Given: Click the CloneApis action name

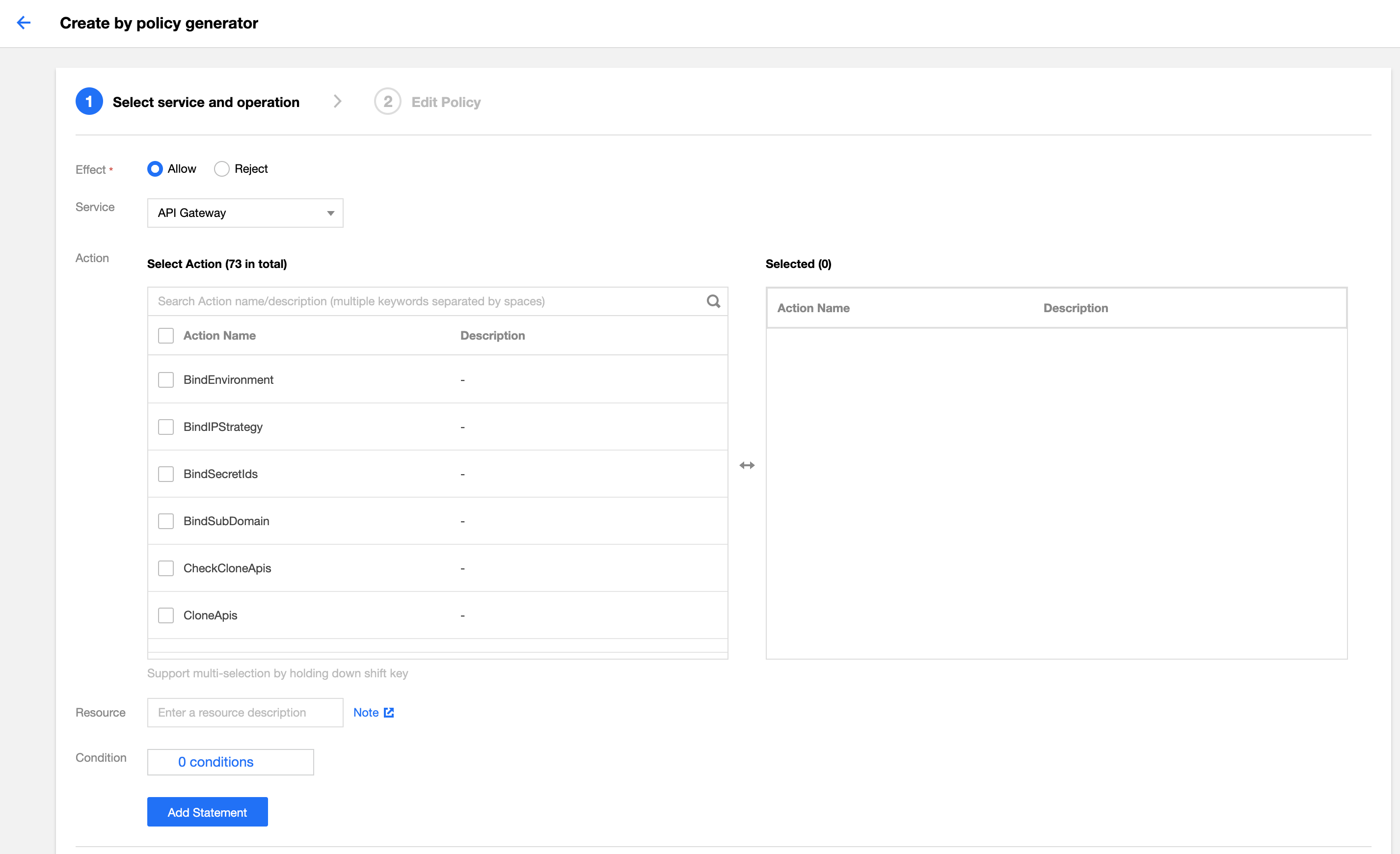Looking at the screenshot, I should pos(210,615).
